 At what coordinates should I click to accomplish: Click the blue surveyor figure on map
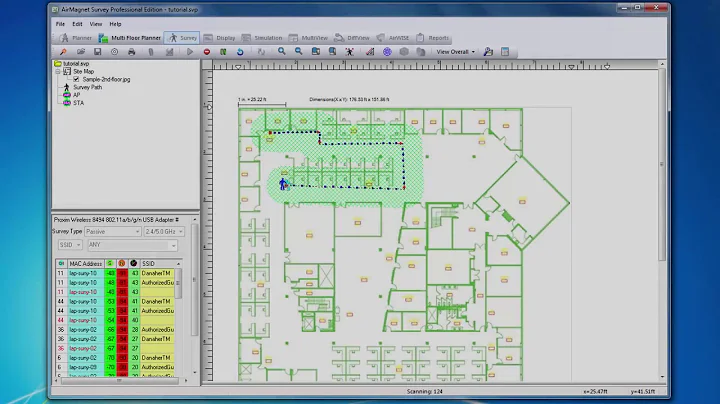(x=283, y=184)
